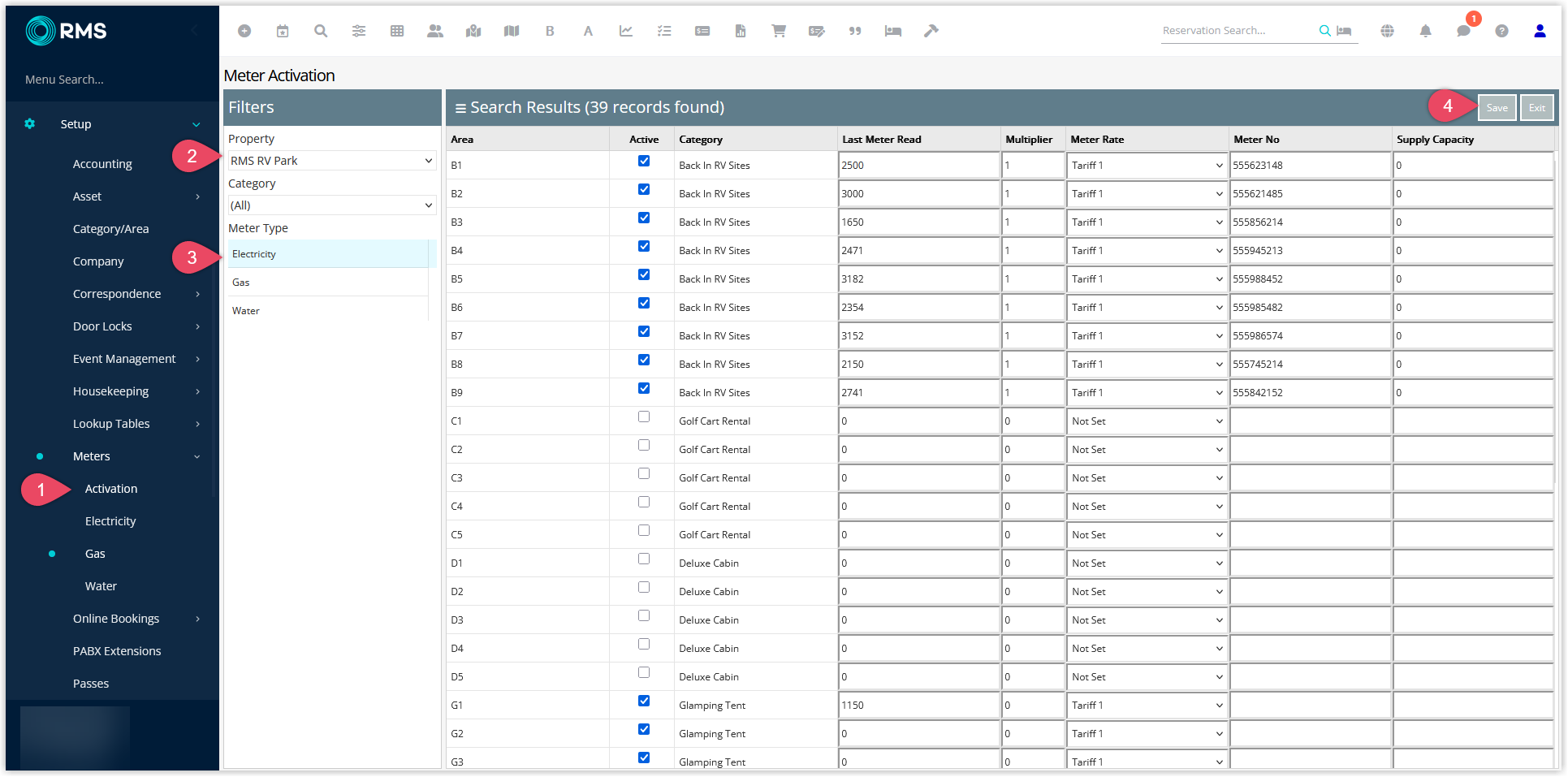Open the Meter Rate dropdown for area B2

click(x=1147, y=194)
